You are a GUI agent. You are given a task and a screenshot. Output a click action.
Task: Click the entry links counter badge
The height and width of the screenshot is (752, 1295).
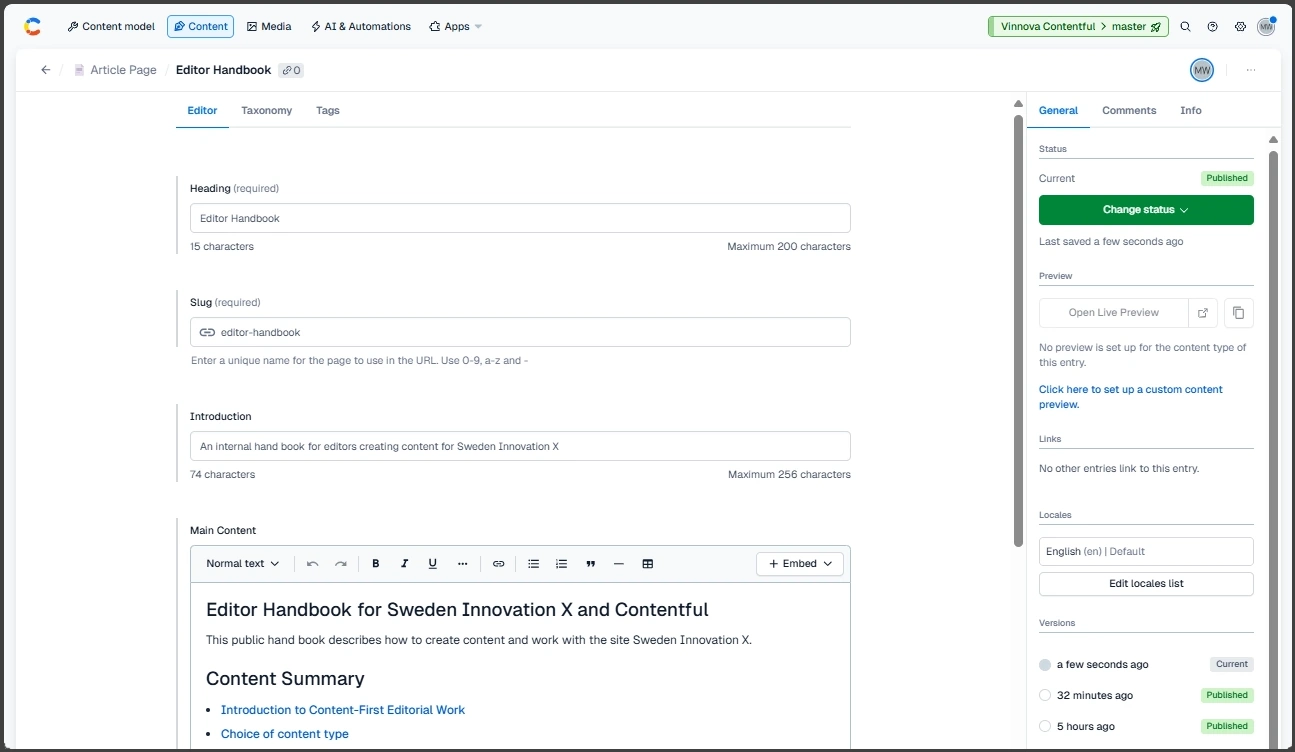coord(291,70)
